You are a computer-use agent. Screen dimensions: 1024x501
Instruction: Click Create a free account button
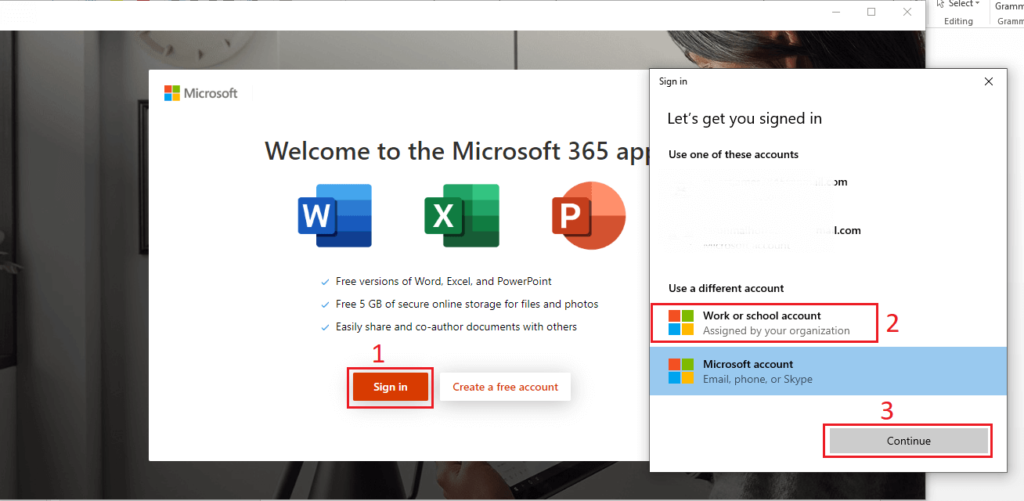[x=505, y=387]
